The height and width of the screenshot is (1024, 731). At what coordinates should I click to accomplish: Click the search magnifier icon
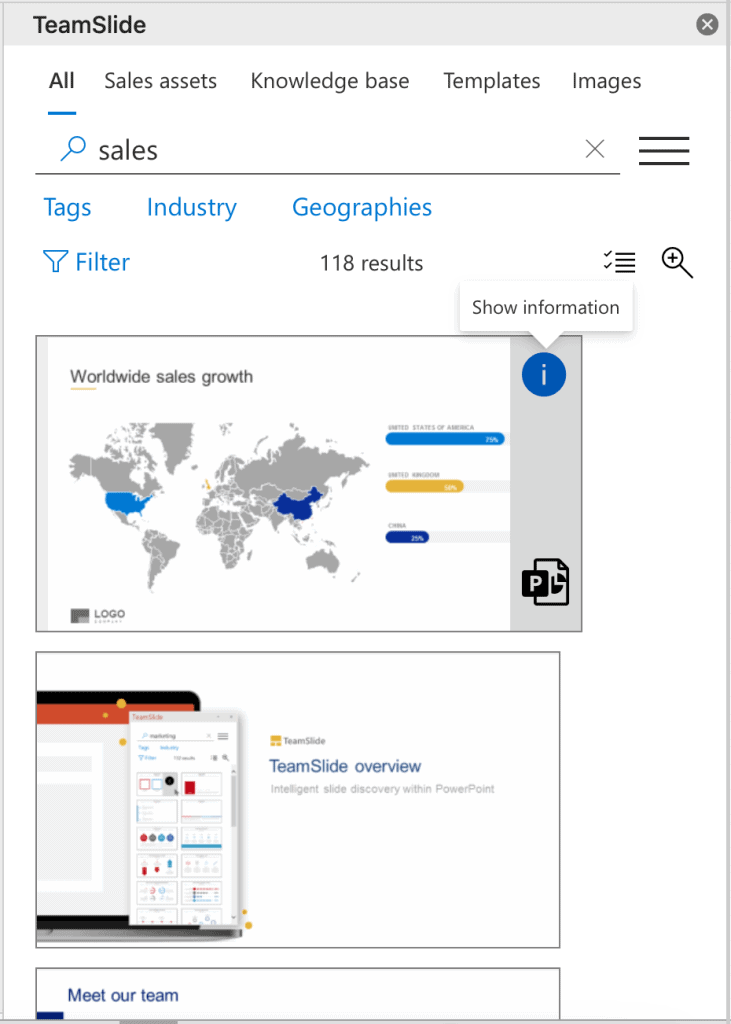[73, 150]
